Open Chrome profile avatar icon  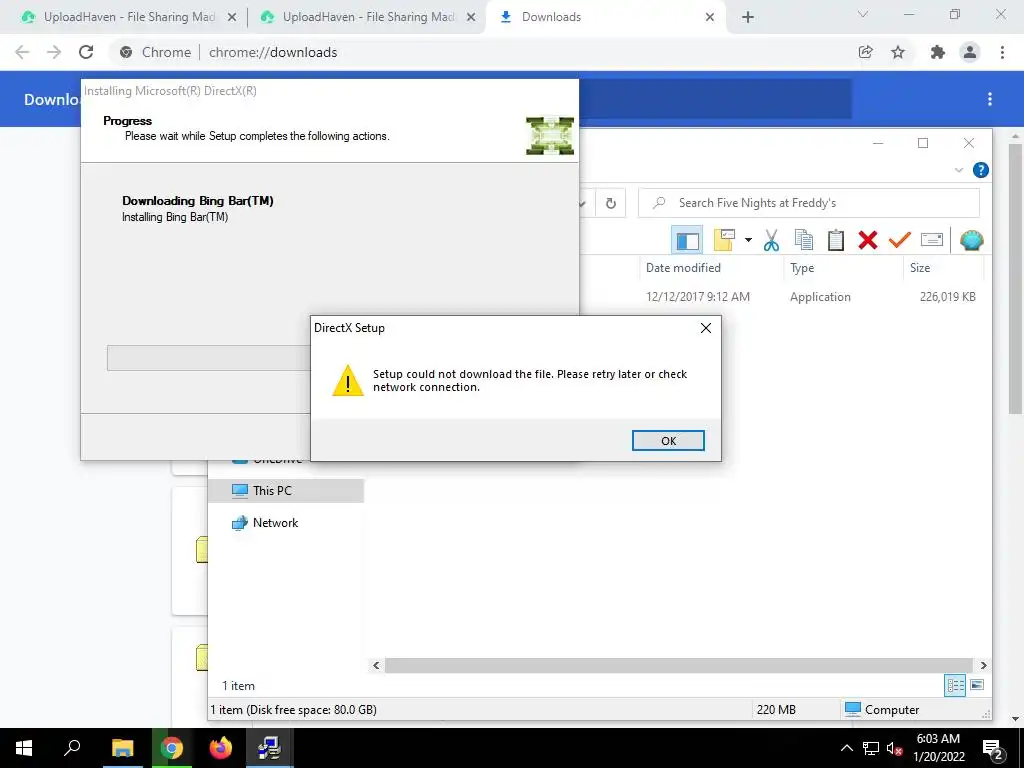[x=970, y=52]
